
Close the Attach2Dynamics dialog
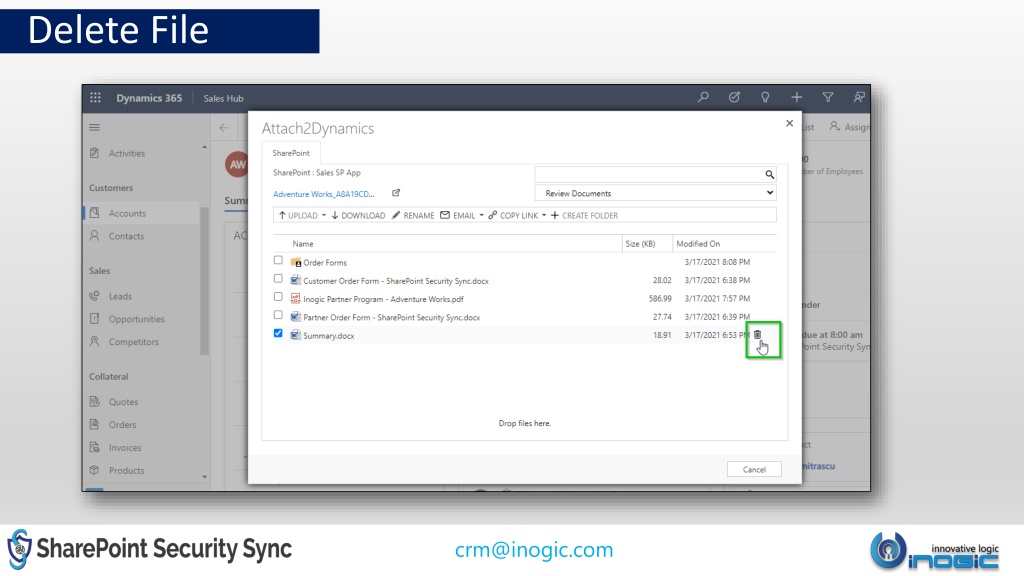[x=789, y=123]
